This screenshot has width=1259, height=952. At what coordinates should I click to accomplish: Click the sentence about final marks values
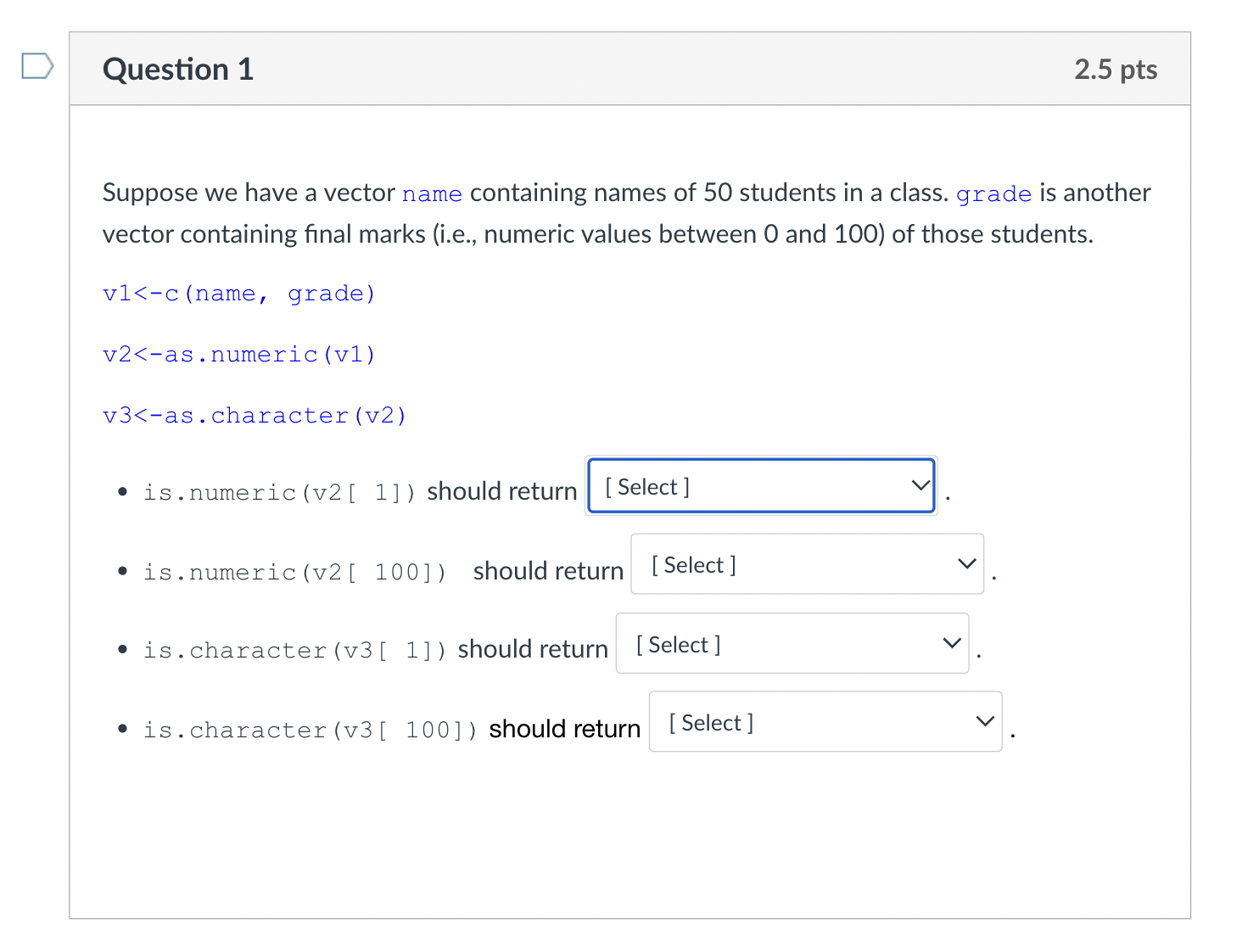[597, 234]
